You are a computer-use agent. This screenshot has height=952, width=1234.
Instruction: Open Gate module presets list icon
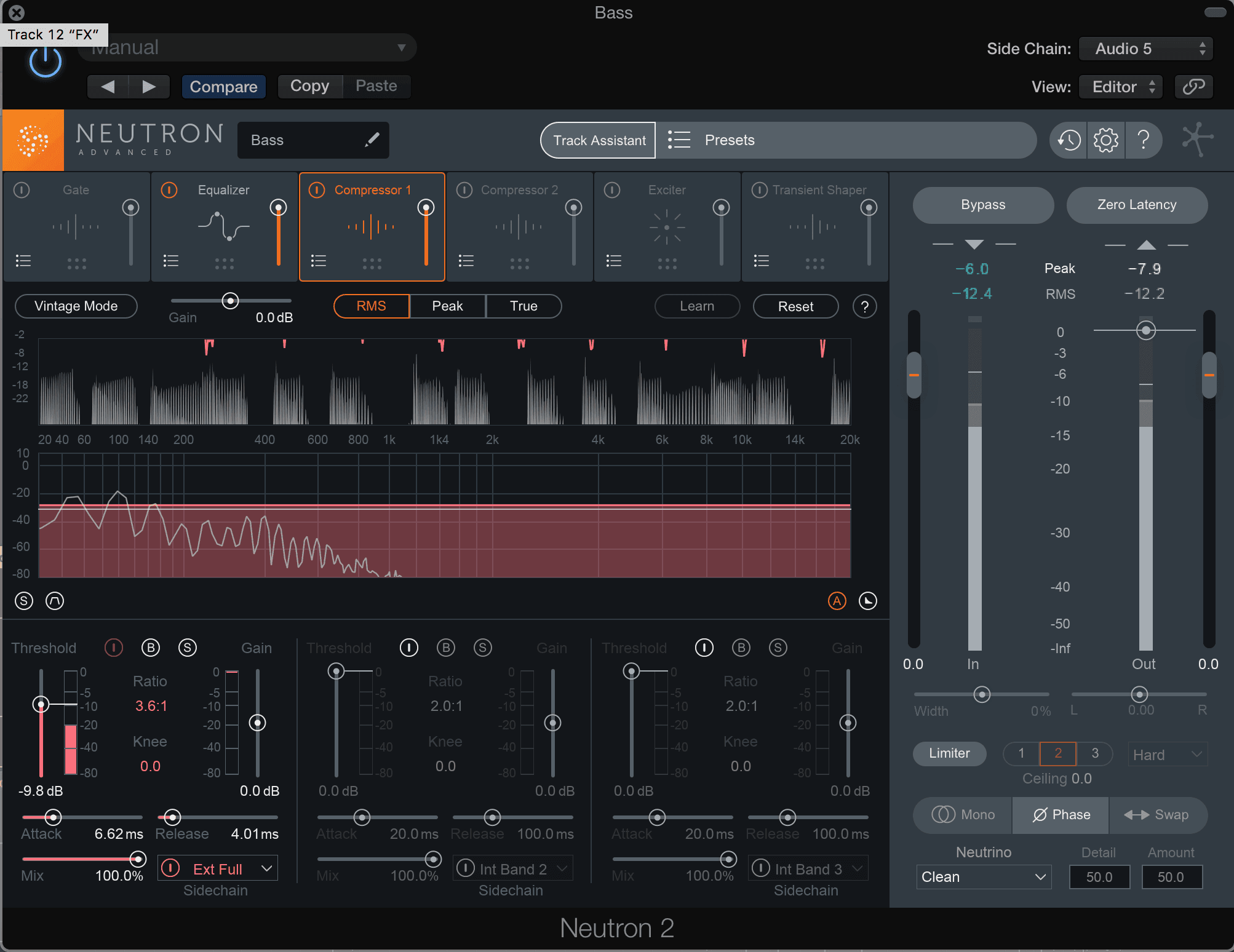pyautogui.click(x=23, y=261)
